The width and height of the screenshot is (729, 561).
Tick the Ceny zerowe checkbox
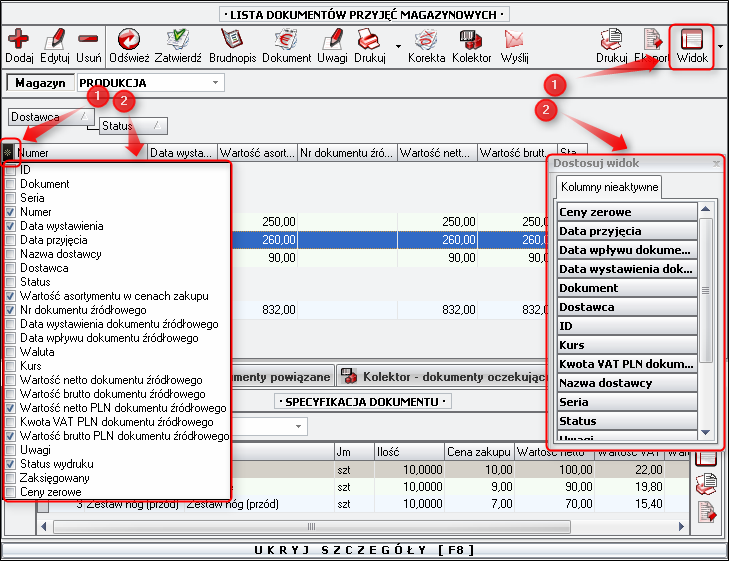pyautogui.click(x=11, y=493)
